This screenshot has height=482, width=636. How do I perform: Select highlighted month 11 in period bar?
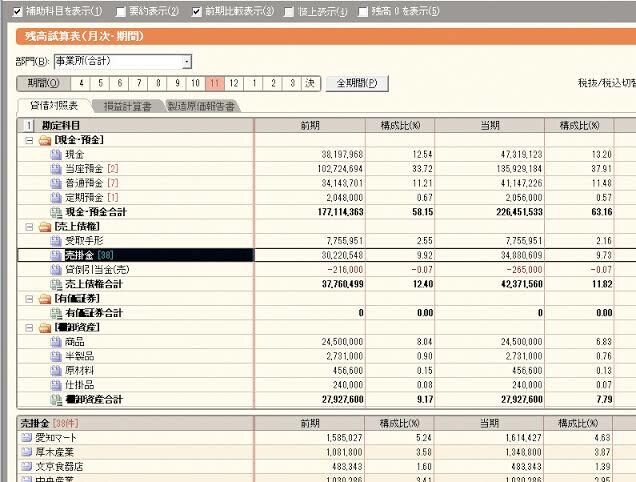coord(215,84)
